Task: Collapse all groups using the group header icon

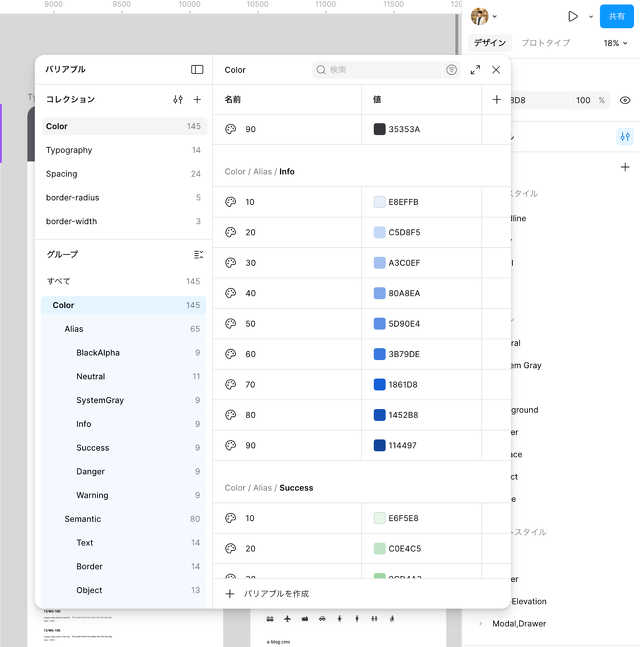Action: [x=197, y=255]
